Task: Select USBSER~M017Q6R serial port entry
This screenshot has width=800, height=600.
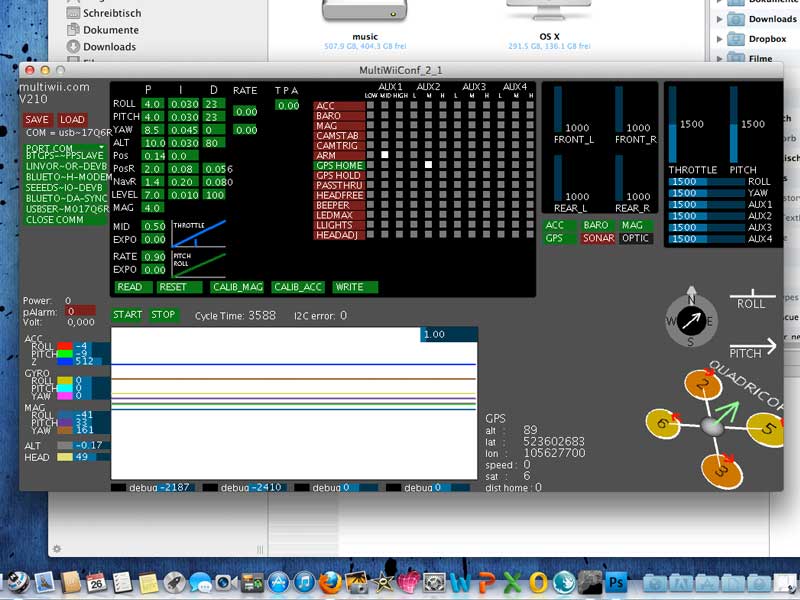Action: (x=68, y=208)
